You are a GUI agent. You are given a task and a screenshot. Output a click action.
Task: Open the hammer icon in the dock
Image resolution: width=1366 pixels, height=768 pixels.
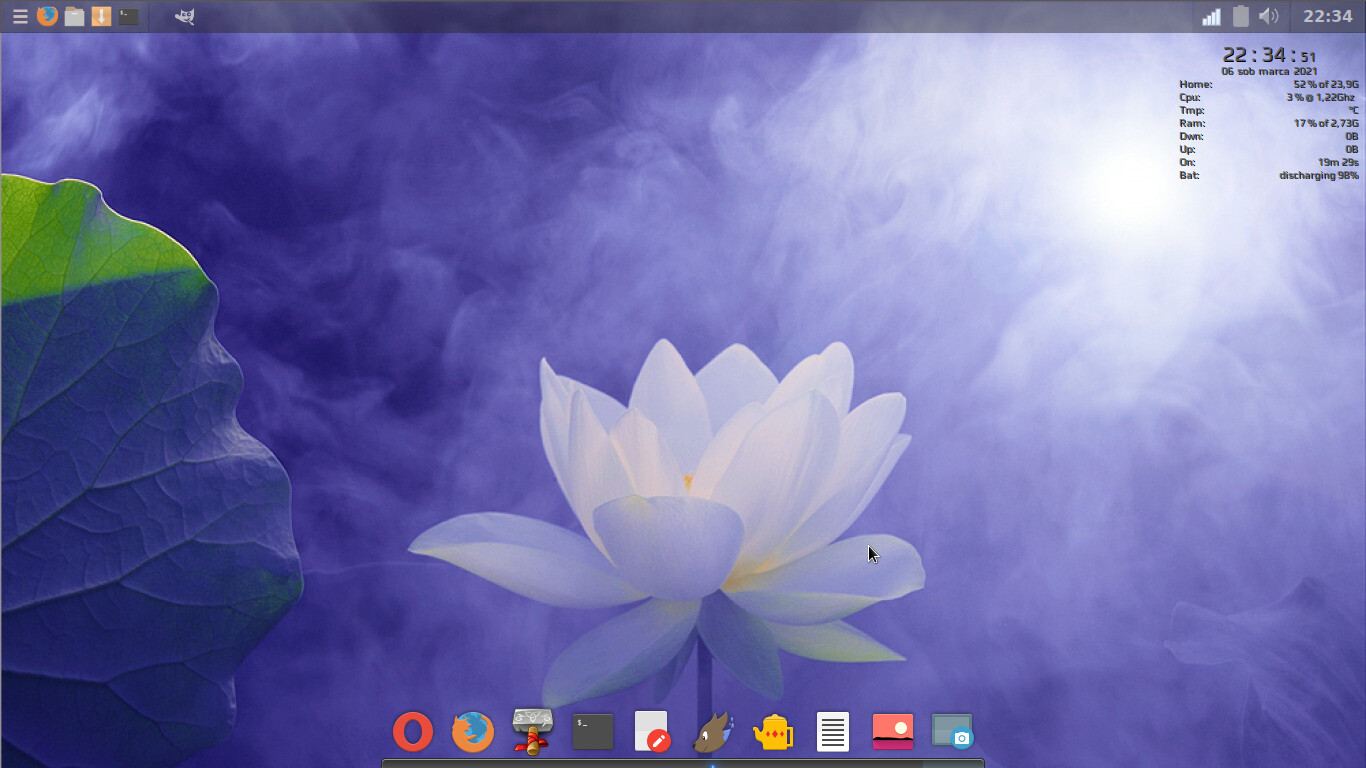[x=532, y=731]
